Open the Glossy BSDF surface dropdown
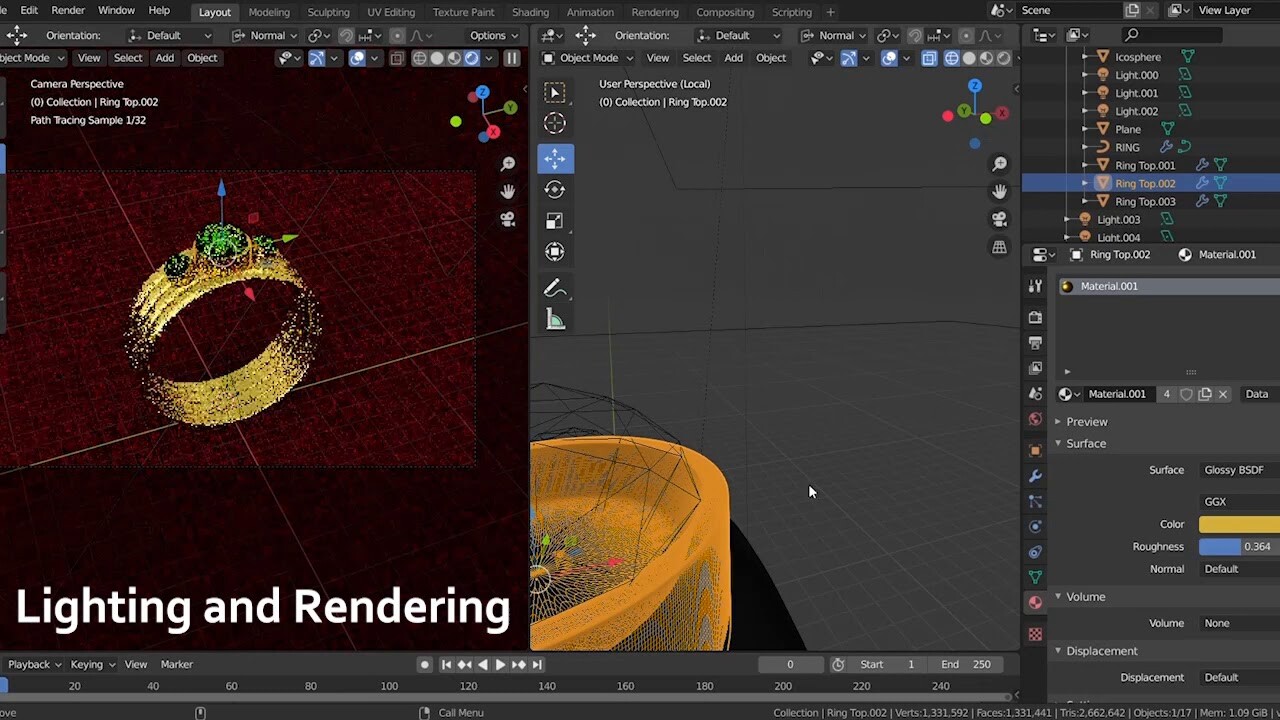The height and width of the screenshot is (720, 1280). [1234, 470]
